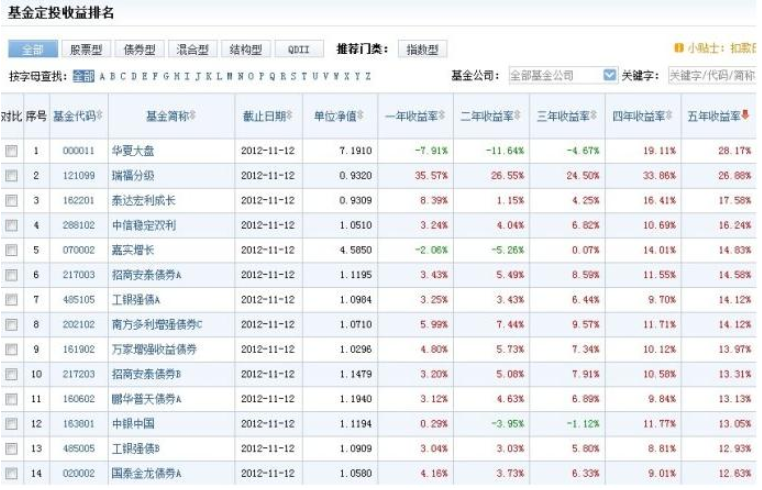Click the 全部 letter filter
Screen dimensions: 762x490
pyautogui.click(x=84, y=76)
